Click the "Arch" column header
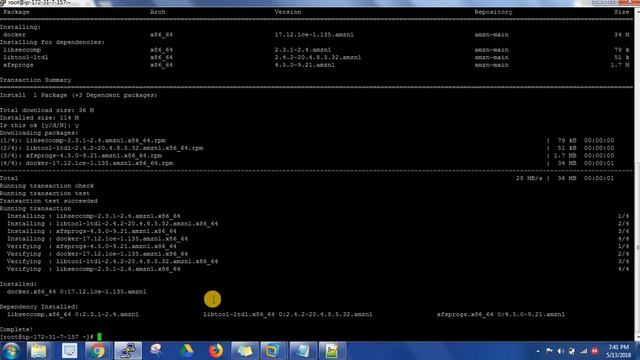This screenshot has height=360, width=640. (x=158, y=12)
